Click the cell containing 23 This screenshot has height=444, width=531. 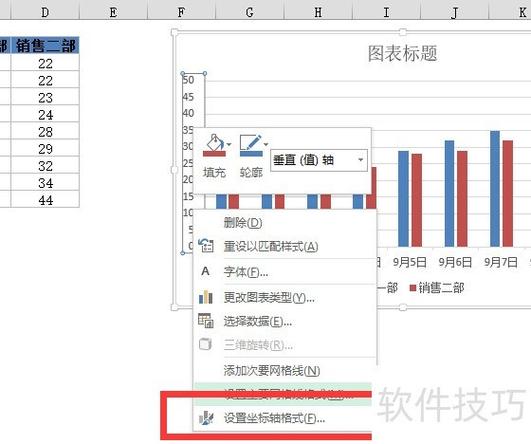(45, 98)
